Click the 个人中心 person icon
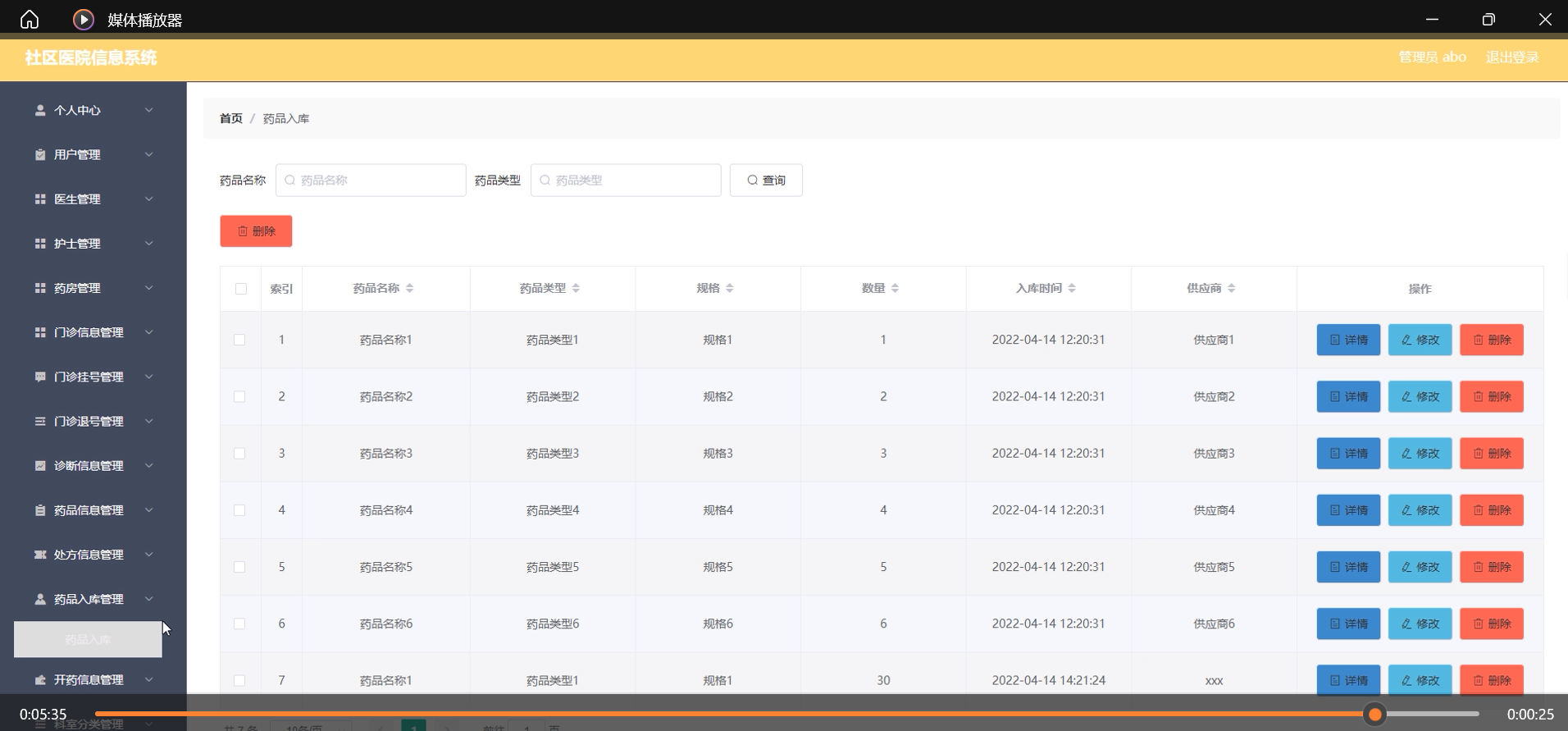 40,110
